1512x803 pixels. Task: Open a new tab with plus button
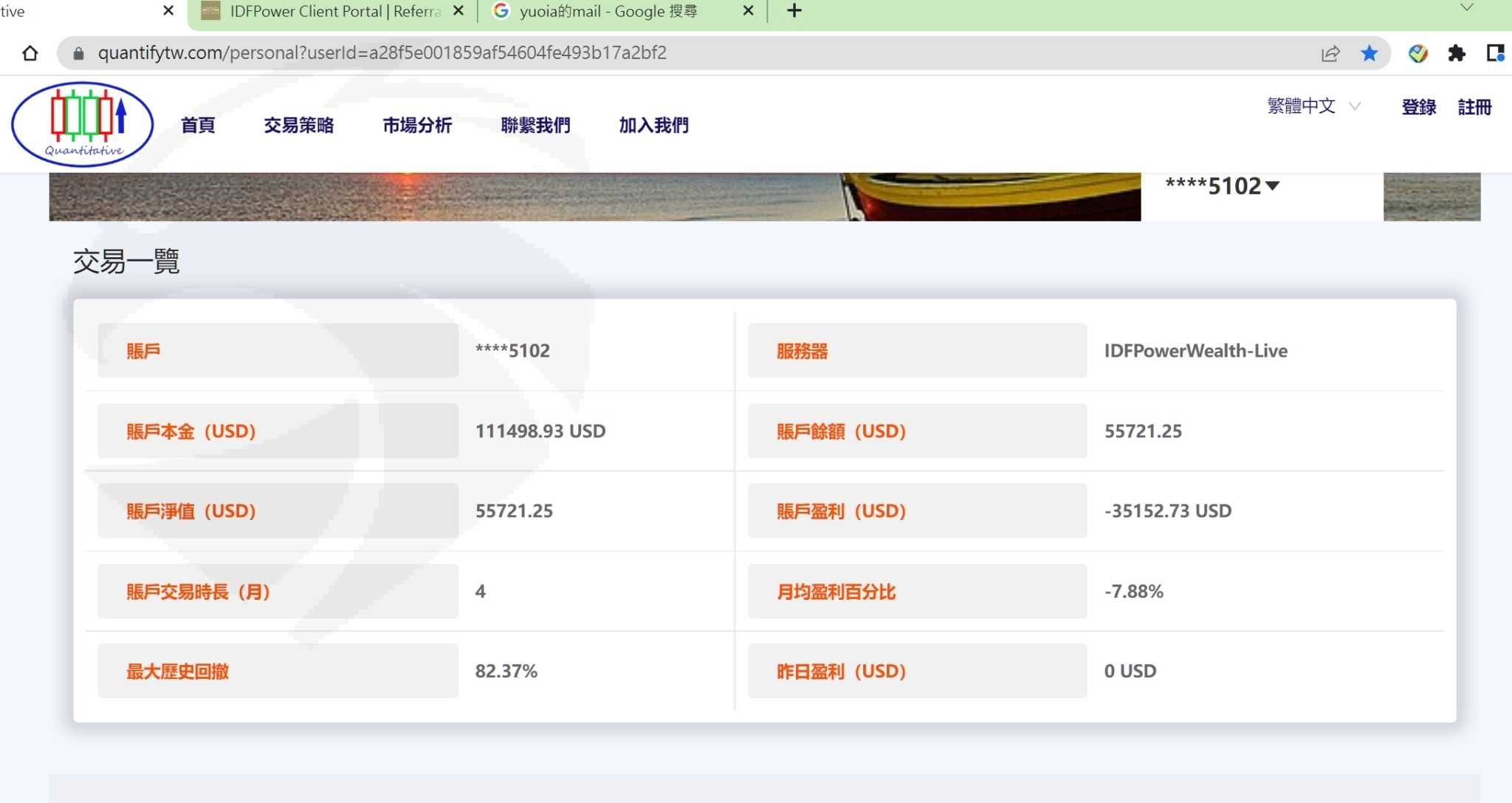[794, 11]
